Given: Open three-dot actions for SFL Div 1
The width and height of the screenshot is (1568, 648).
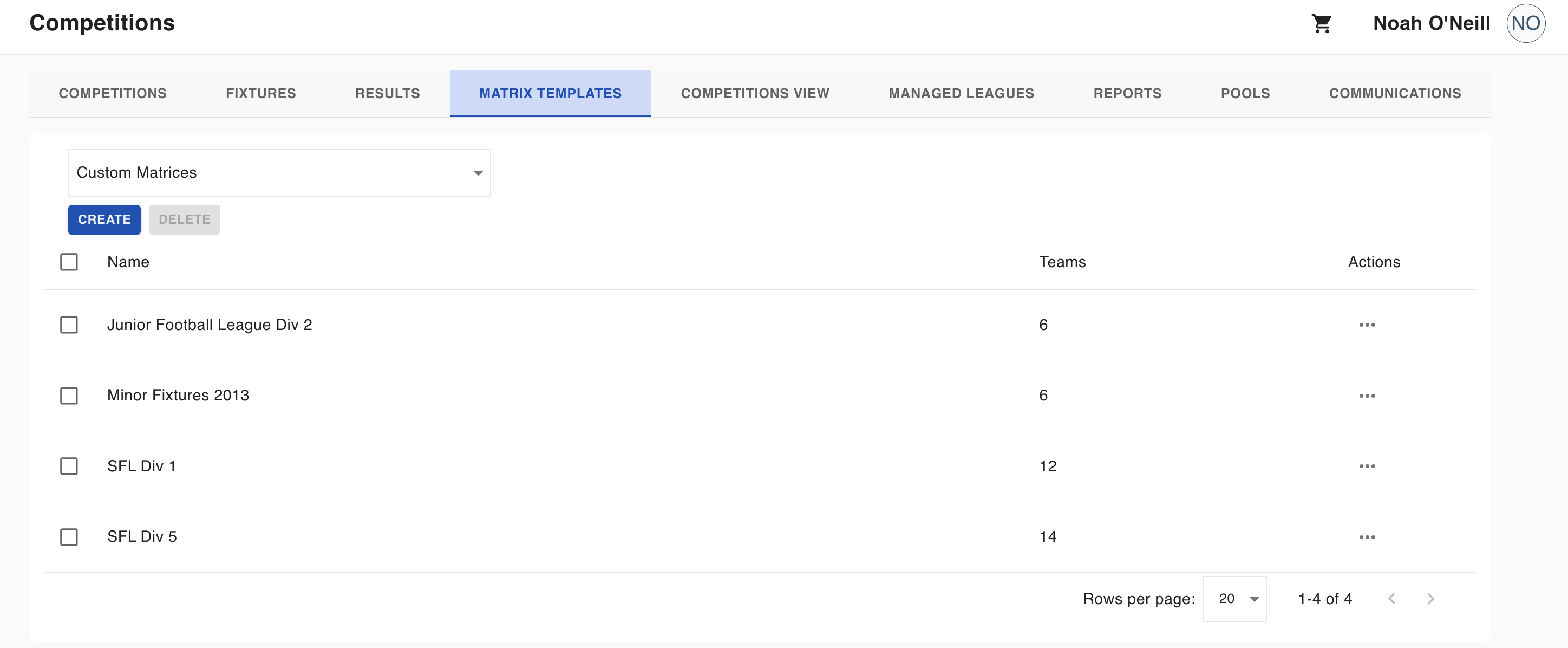Looking at the screenshot, I should tap(1367, 466).
